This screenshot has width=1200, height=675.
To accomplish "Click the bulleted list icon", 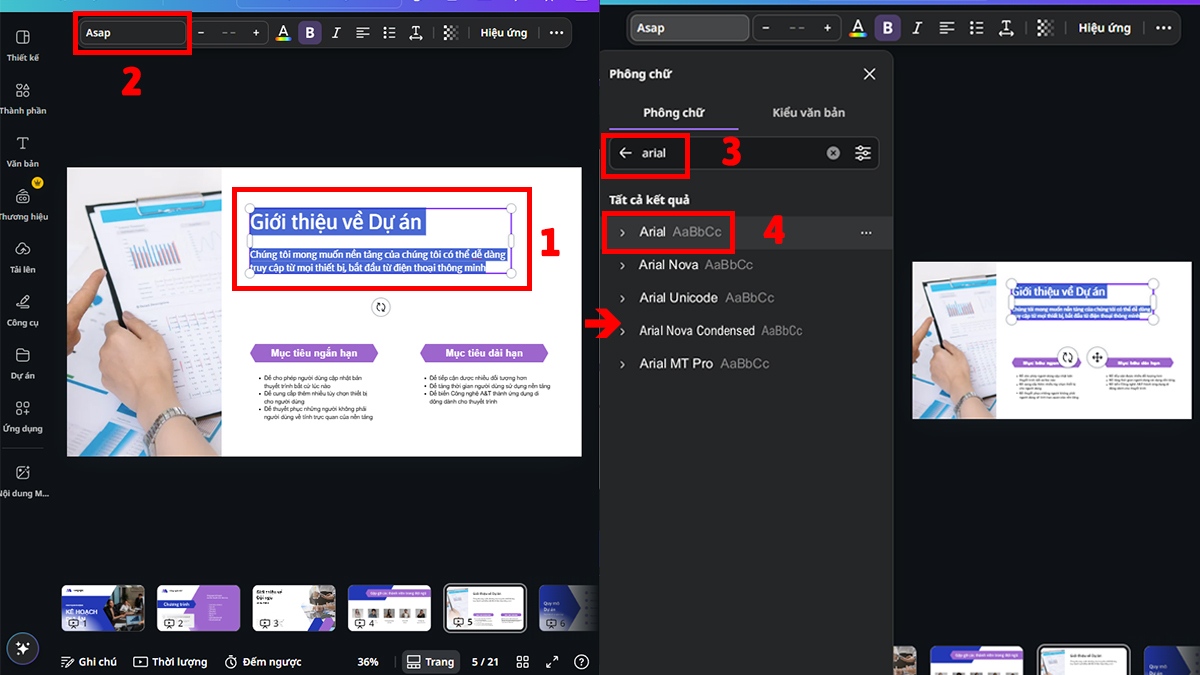I will point(389,31).
